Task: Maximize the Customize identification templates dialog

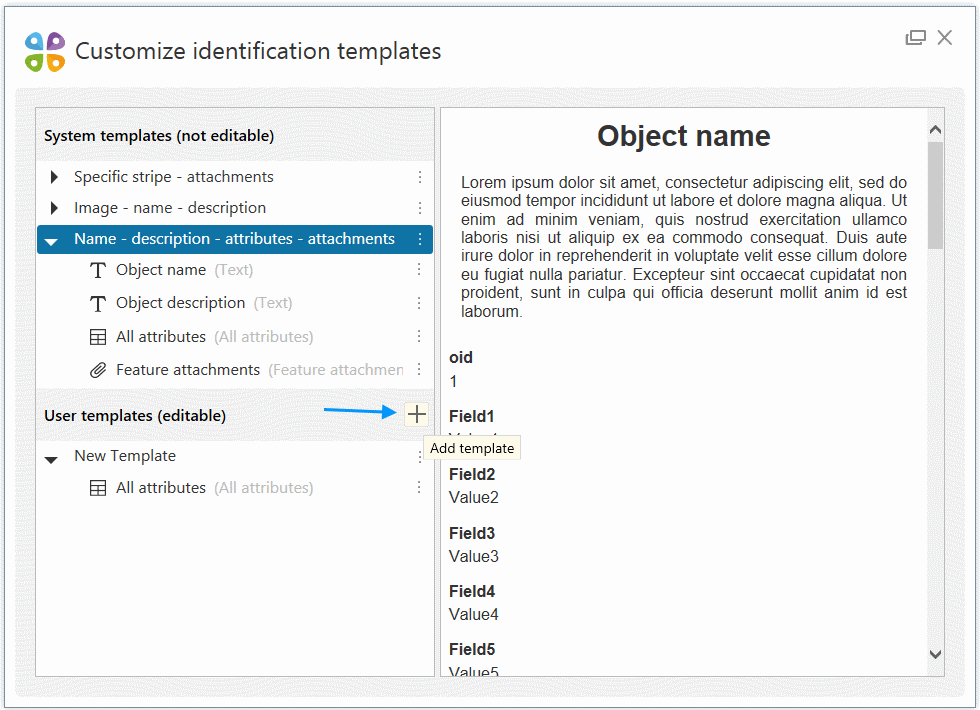Action: click(x=915, y=38)
